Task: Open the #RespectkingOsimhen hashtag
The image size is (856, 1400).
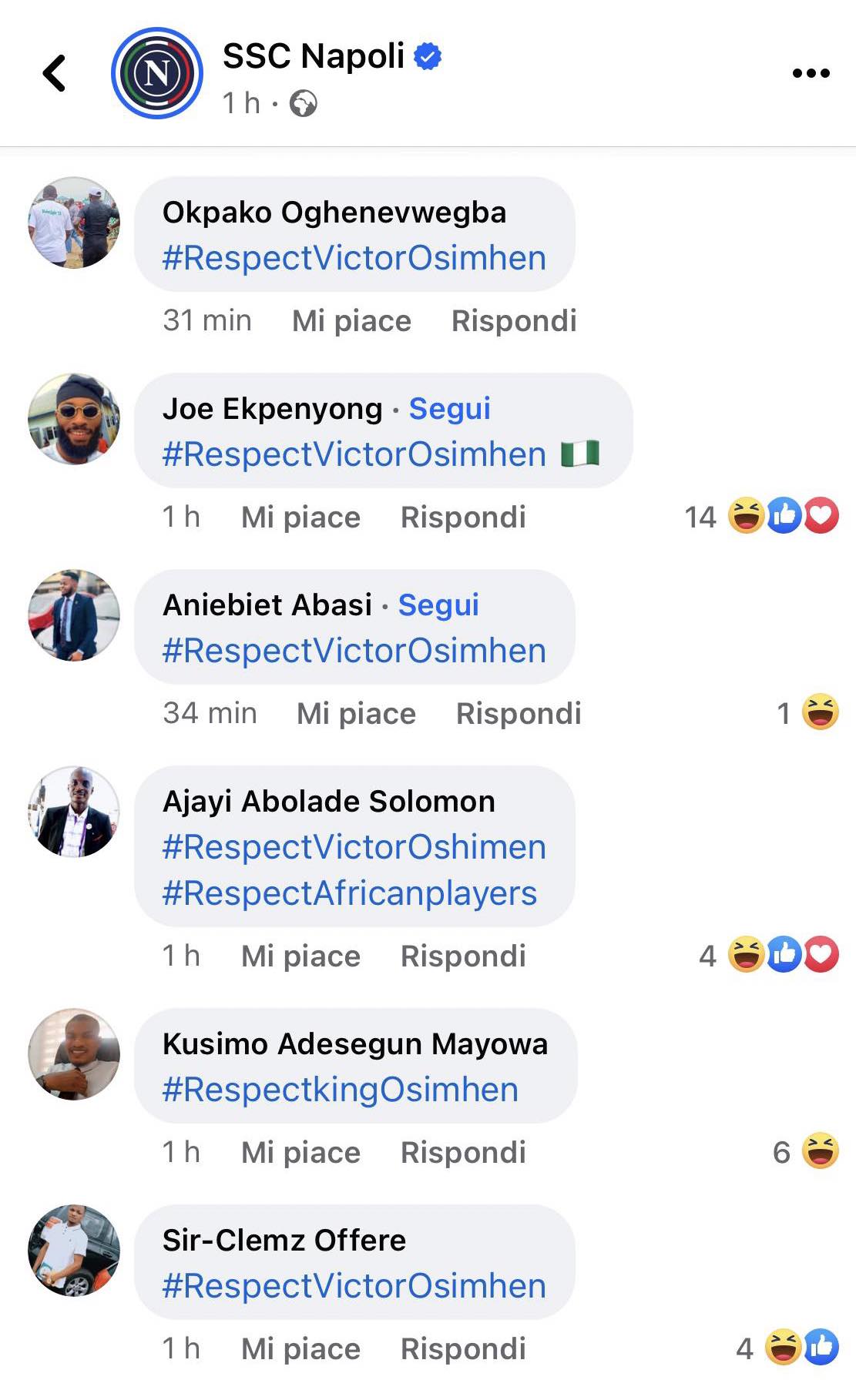Action: tap(340, 1090)
